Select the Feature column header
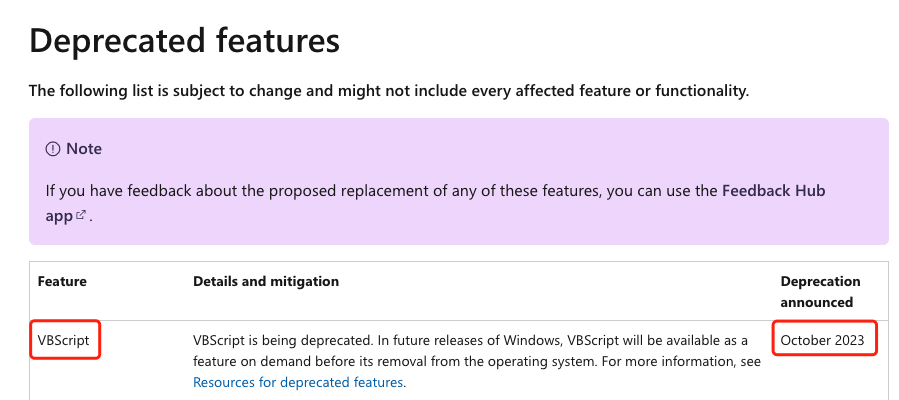Screen dimensions: 899x400 (x=62, y=281)
